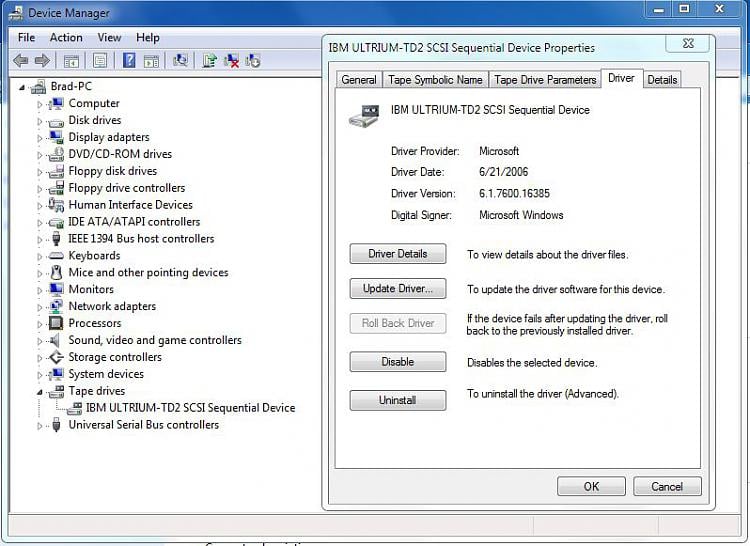
Task: Click the DVD/CD-ROM drives icon
Action: (x=56, y=154)
